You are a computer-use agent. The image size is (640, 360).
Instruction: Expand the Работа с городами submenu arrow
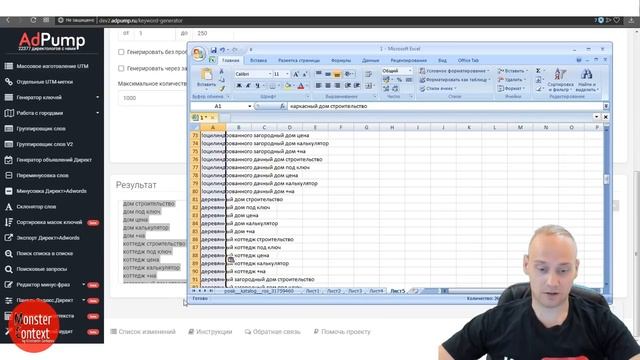click(x=98, y=113)
